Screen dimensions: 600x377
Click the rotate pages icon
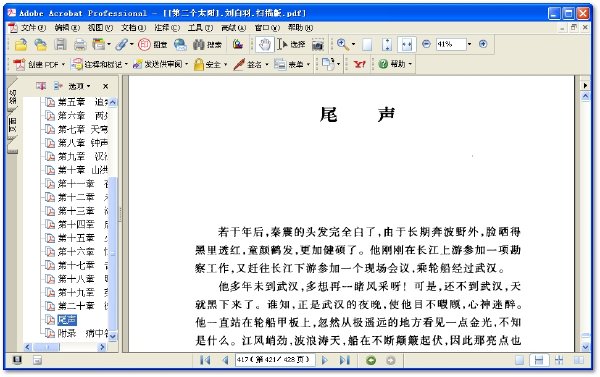[328, 64]
